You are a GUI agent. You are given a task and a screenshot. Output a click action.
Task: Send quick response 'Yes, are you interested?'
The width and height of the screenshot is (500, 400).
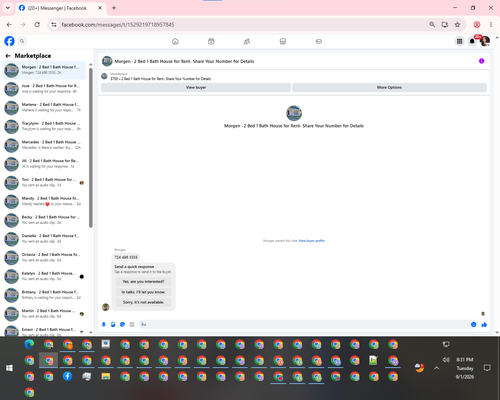coord(143,282)
